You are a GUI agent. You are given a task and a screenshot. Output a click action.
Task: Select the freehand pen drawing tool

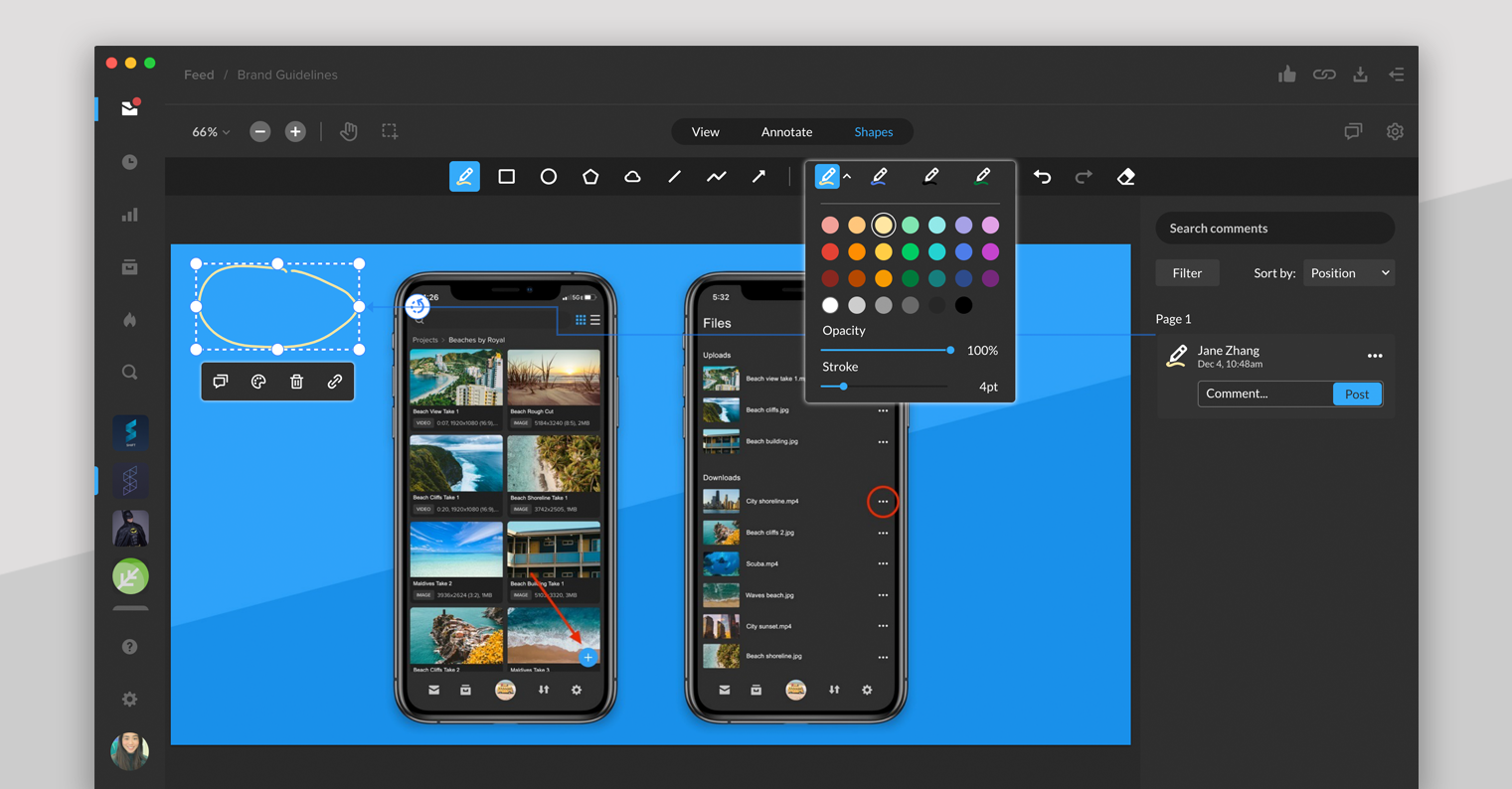pos(464,177)
